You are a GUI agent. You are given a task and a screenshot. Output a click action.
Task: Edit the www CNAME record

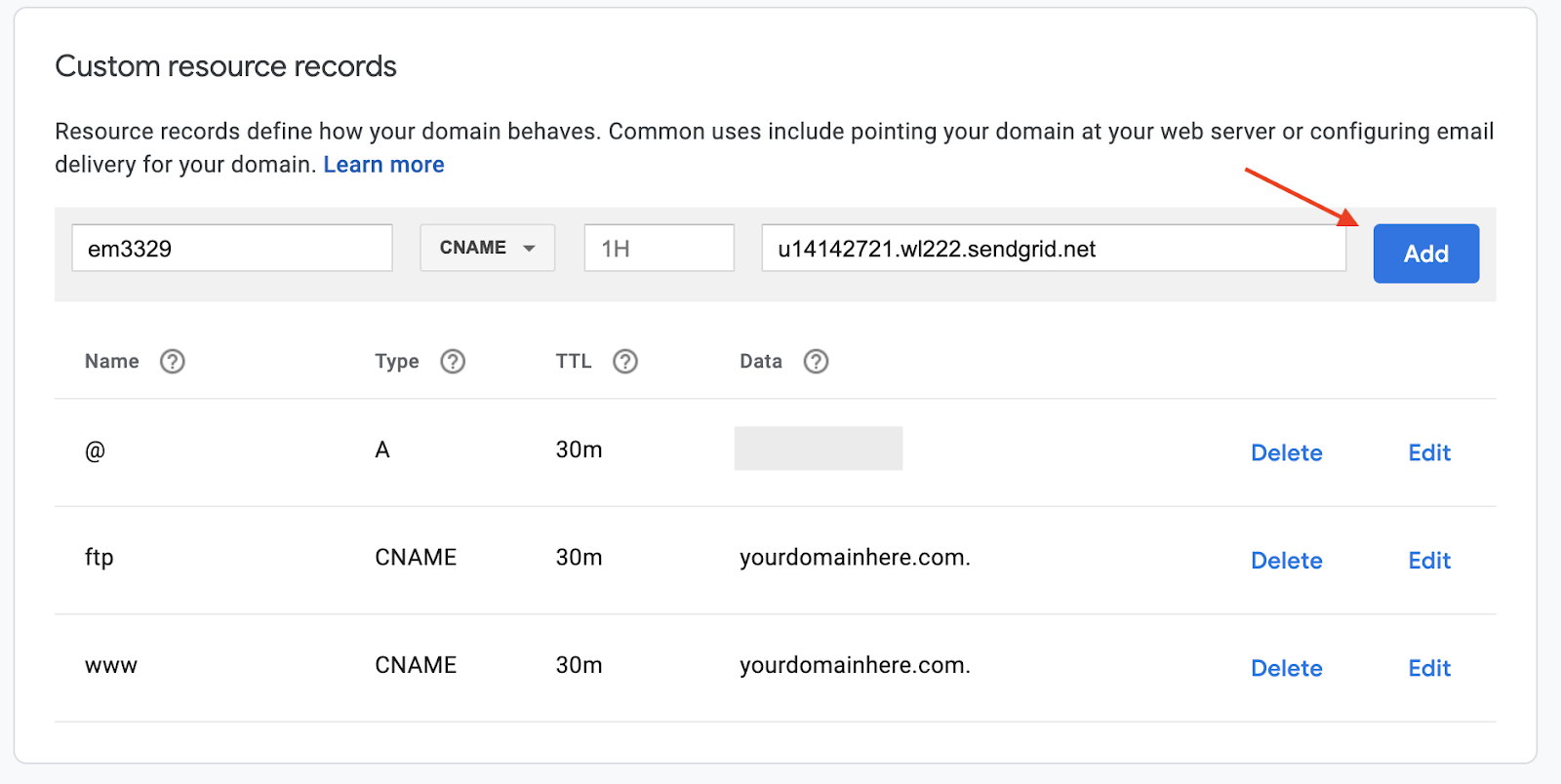(x=1429, y=668)
